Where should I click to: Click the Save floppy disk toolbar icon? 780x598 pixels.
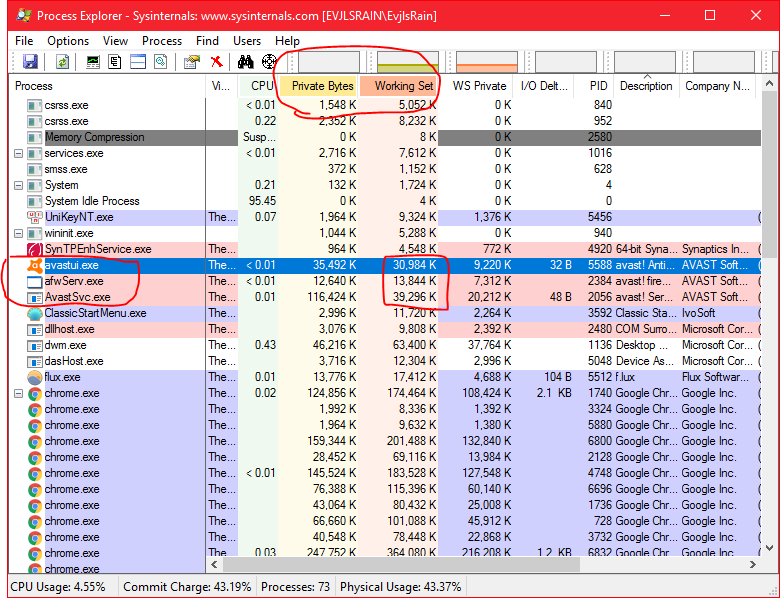point(30,62)
